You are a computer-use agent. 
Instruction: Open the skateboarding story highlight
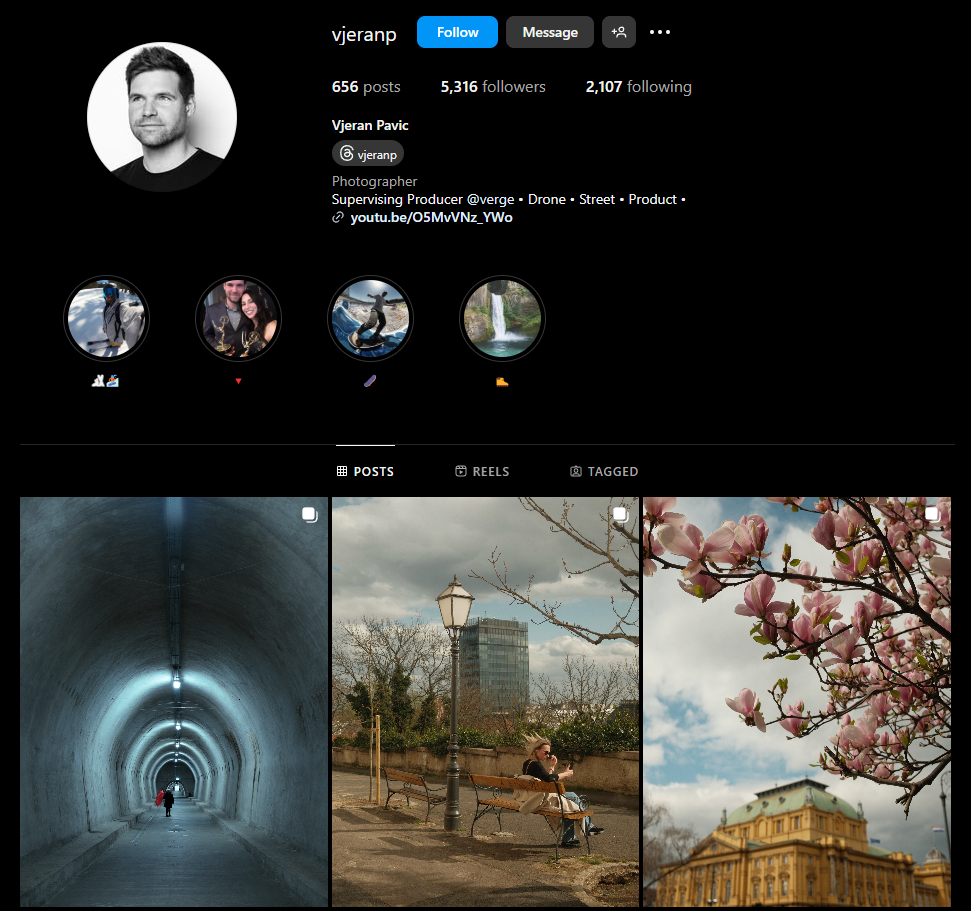click(x=370, y=318)
